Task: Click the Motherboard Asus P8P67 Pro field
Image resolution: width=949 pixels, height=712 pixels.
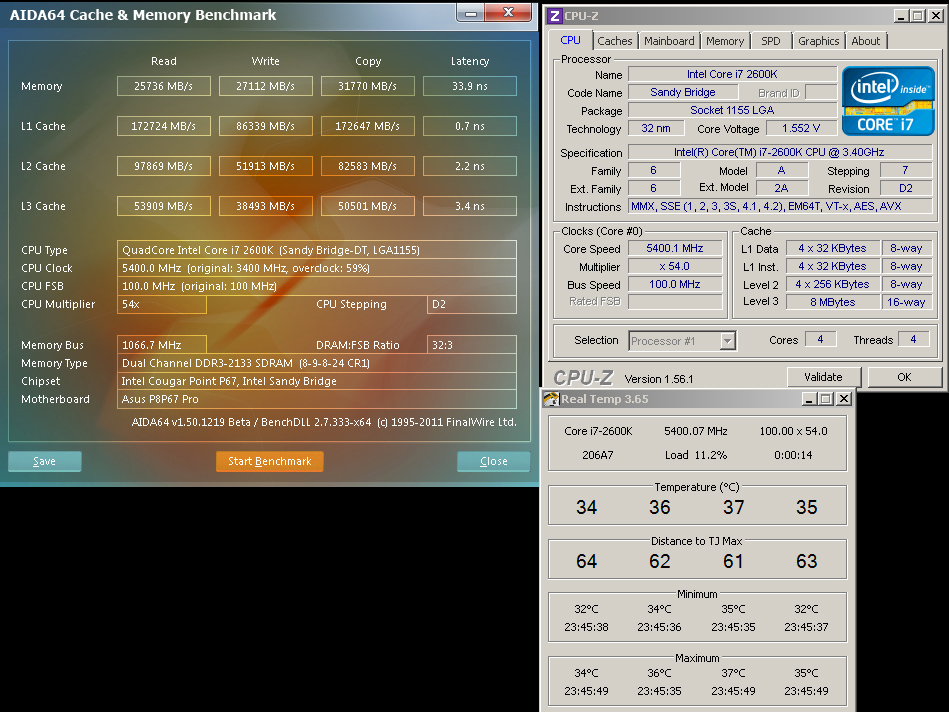Action: (317, 400)
